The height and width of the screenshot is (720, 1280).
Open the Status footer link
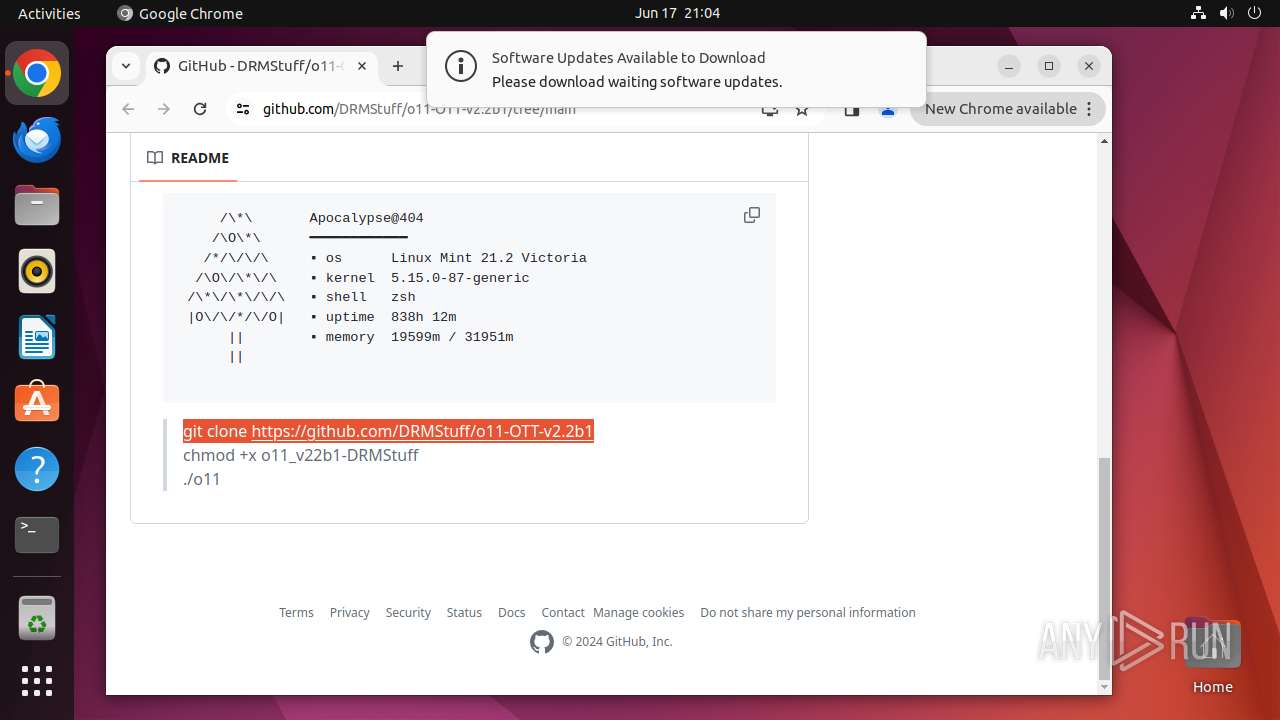coord(464,612)
